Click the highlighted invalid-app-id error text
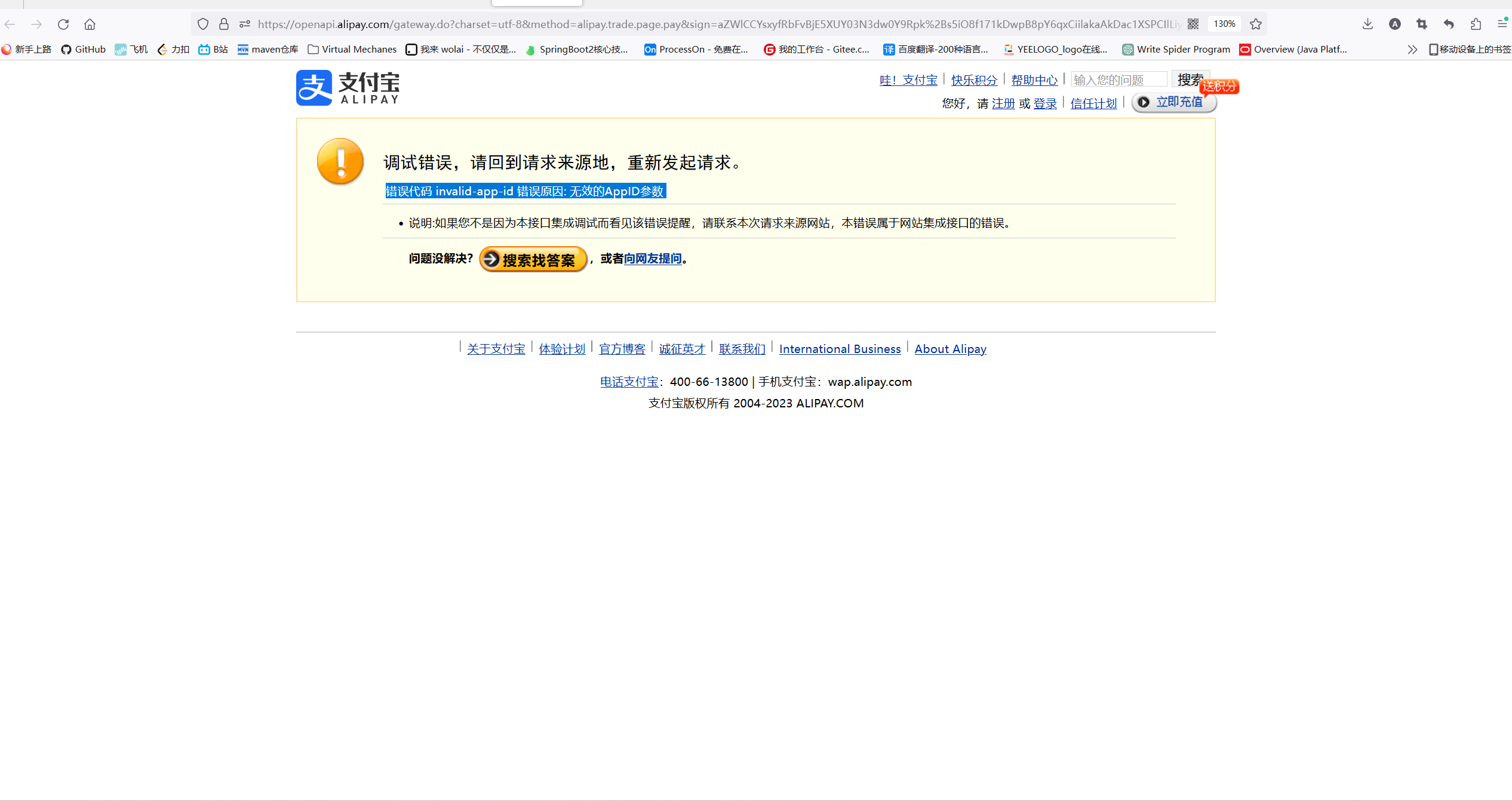 point(525,191)
